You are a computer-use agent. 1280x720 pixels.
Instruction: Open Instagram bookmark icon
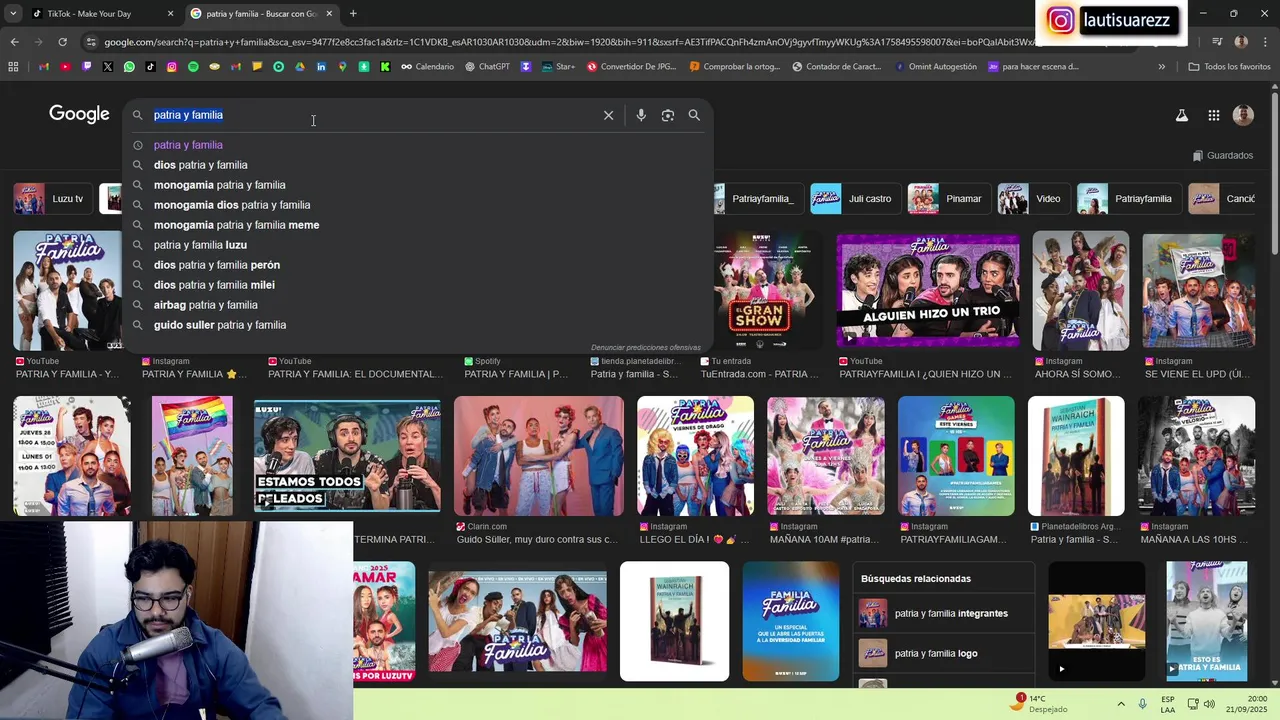[x=172, y=67]
